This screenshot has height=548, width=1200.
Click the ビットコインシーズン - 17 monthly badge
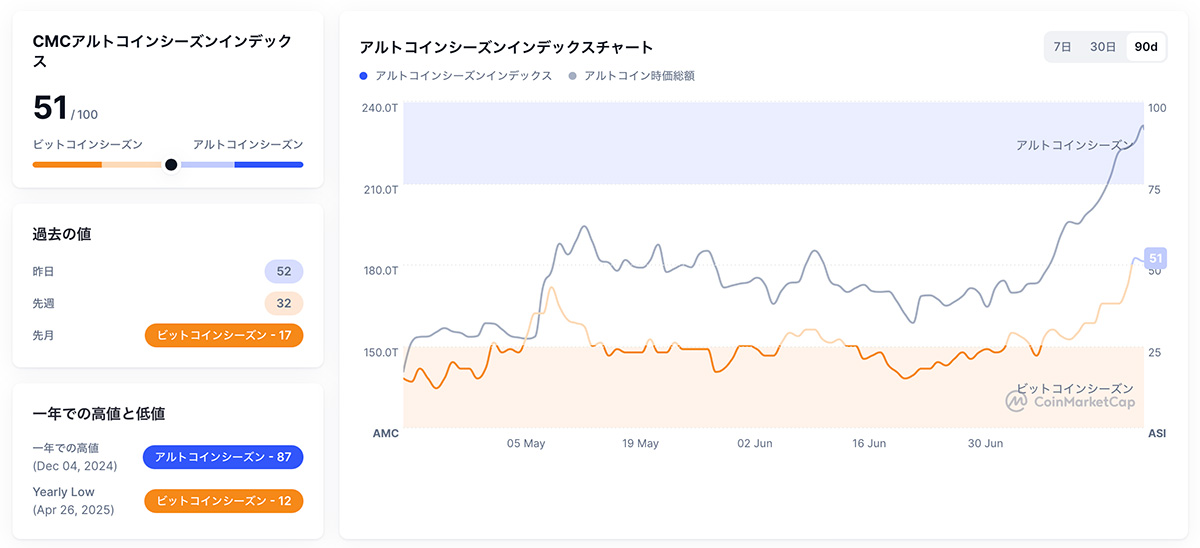click(x=224, y=335)
